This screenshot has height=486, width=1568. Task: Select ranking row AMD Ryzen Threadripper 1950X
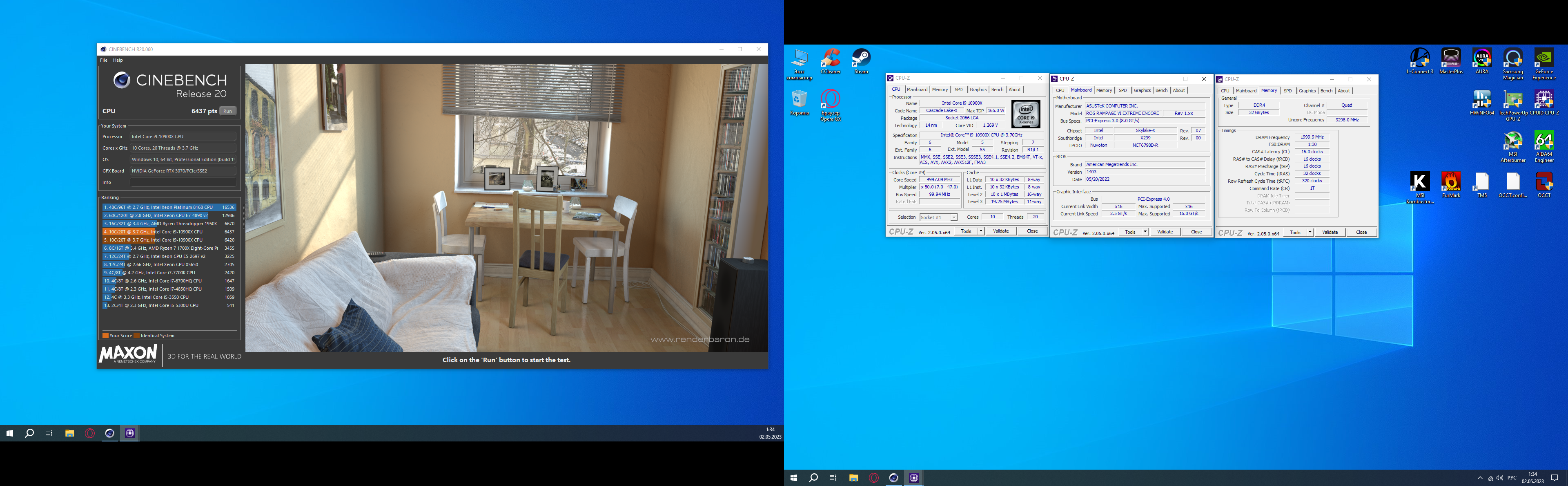coord(169,224)
